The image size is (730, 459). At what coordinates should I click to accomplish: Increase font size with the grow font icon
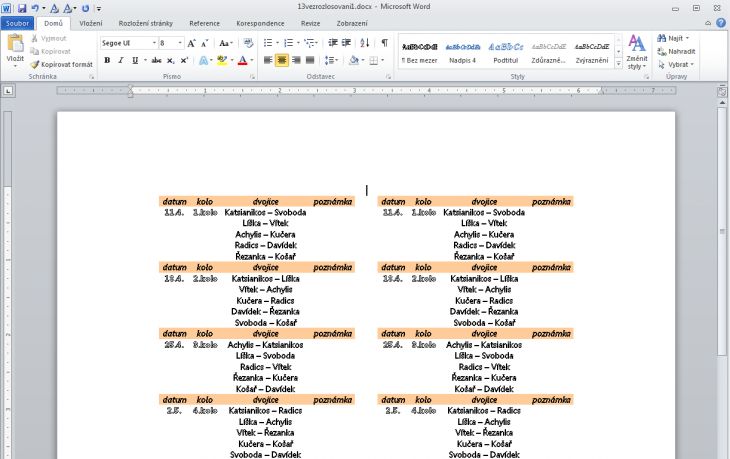pyautogui.click(x=191, y=43)
